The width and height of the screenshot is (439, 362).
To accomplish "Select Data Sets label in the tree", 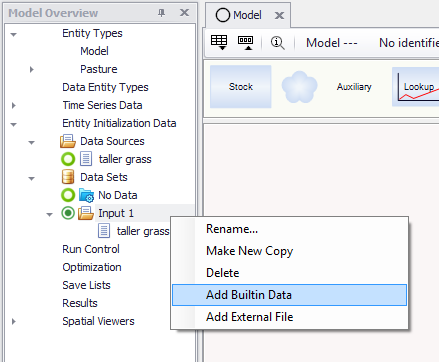I will click(104, 177).
